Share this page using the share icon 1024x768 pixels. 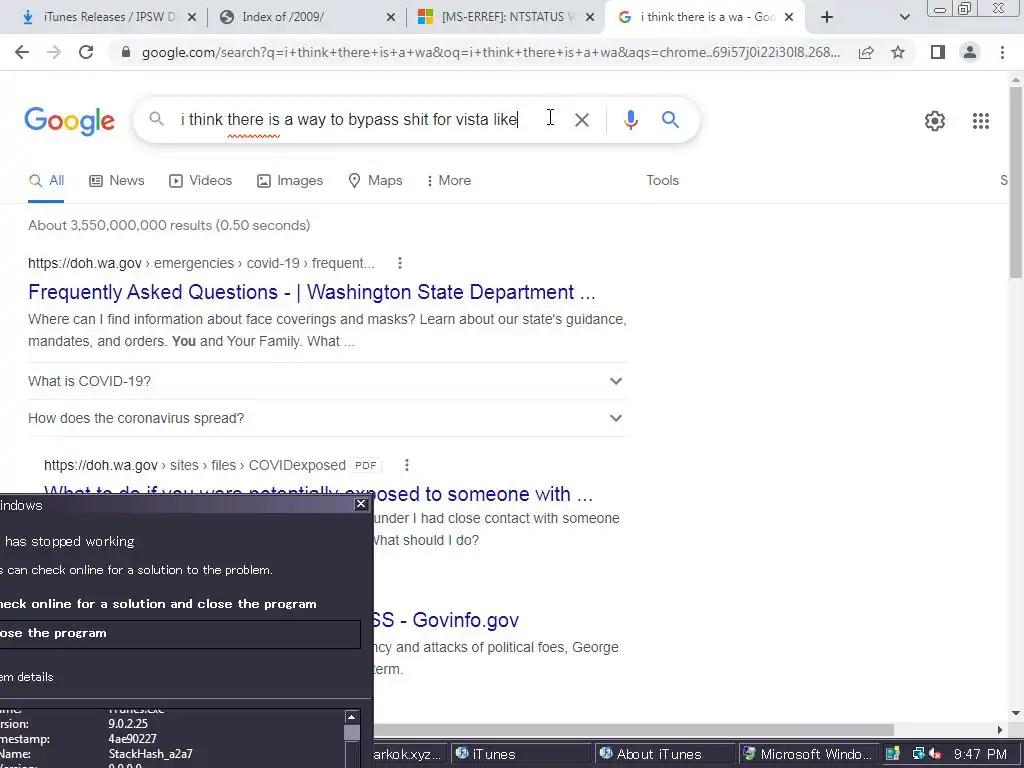(866, 52)
